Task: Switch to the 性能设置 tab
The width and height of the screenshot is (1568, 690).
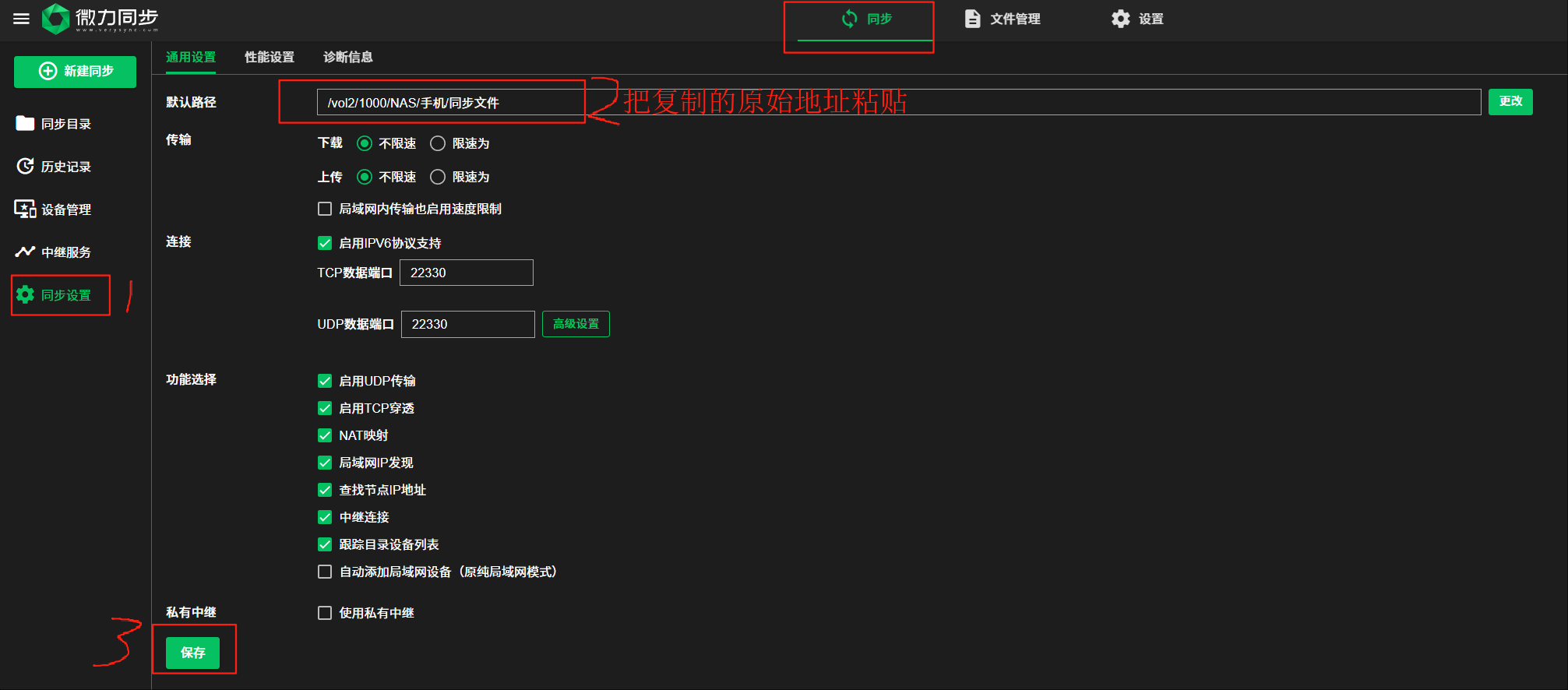Action: click(270, 57)
